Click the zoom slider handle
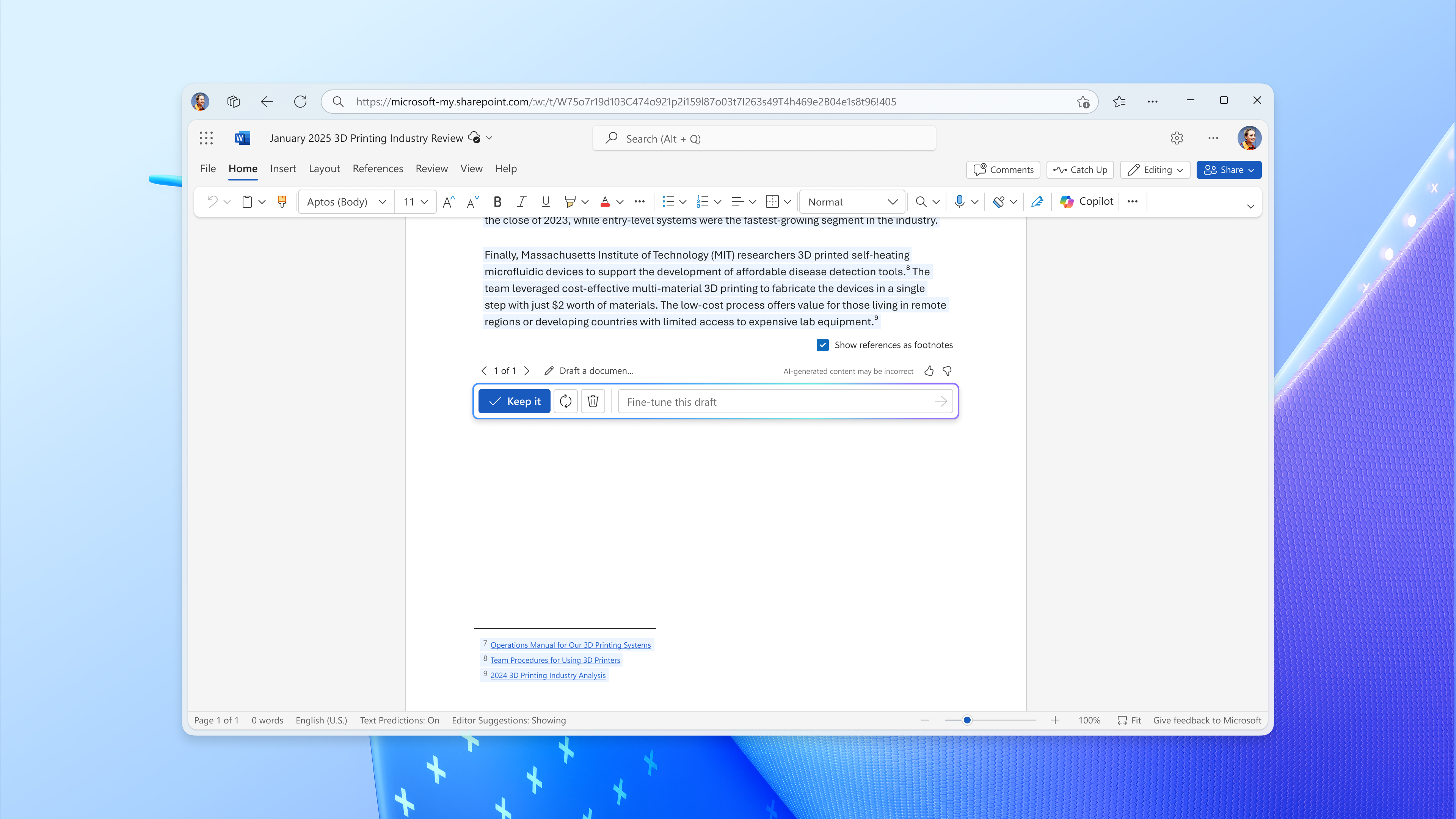 click(967, 720)
